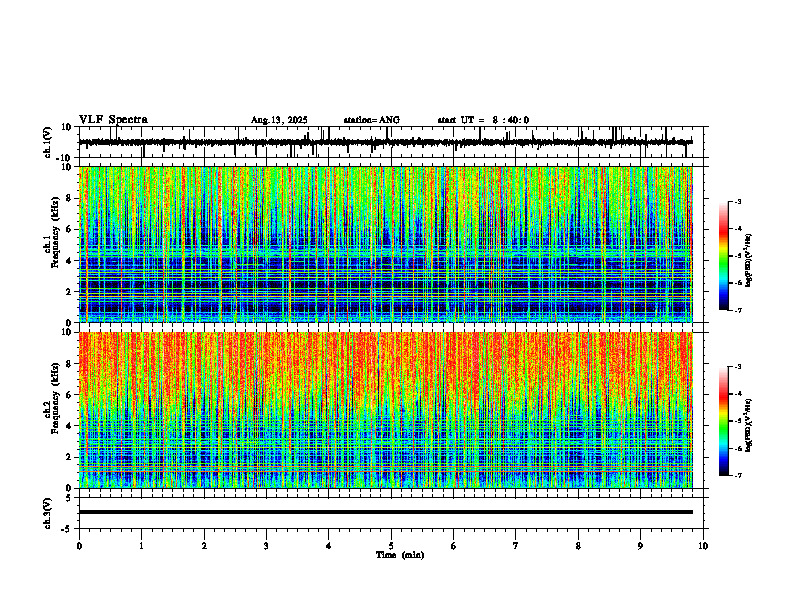Select the date text "Aug.13, 2025"
Viewport: 792px width, 612px height.
tap(279, 120)
